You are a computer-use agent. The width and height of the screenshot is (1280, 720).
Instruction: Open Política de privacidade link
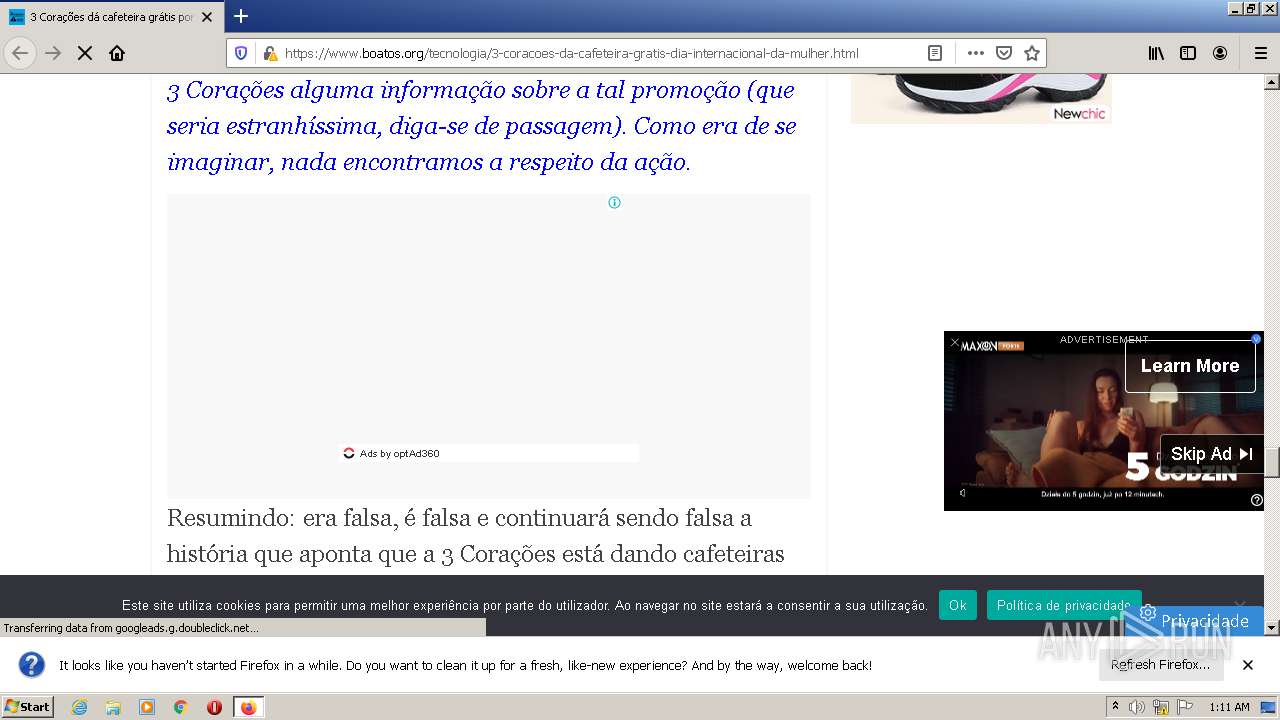click(1064, 605)
